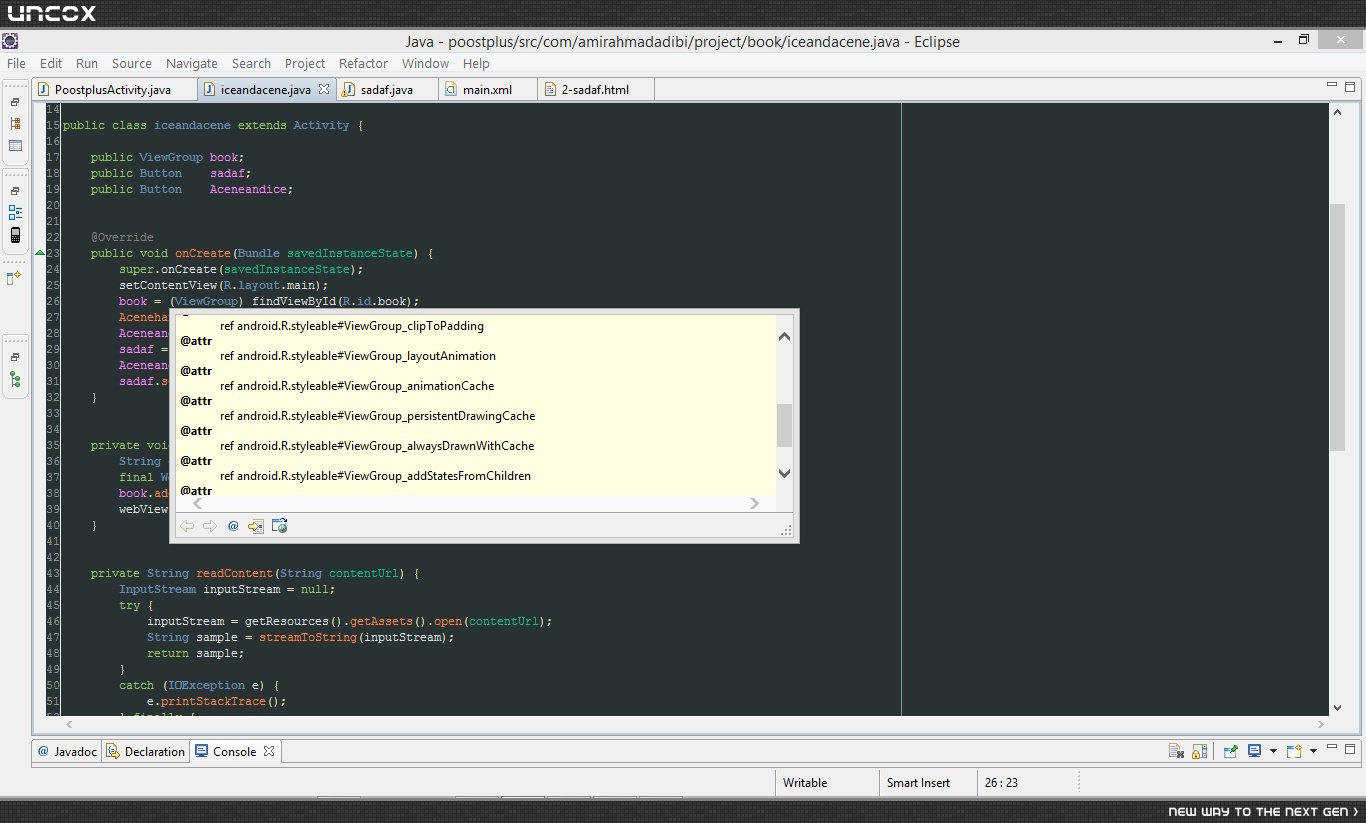The image size is (1366, 823).
Task: Switch to PoostplusActivity.java tab
Action: (113, 89)
